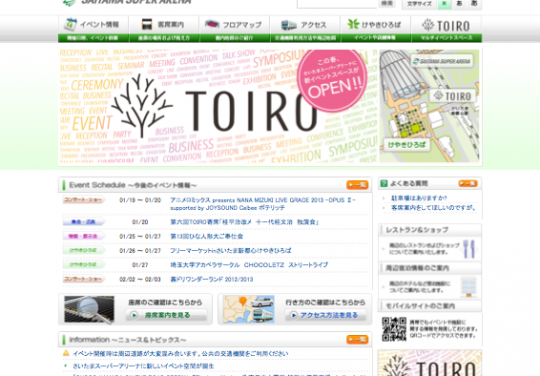Open the モバイルサイトのご案内 section heading
Image resolution: width=540 pixels, height=376 pixels.
[430, 306]
